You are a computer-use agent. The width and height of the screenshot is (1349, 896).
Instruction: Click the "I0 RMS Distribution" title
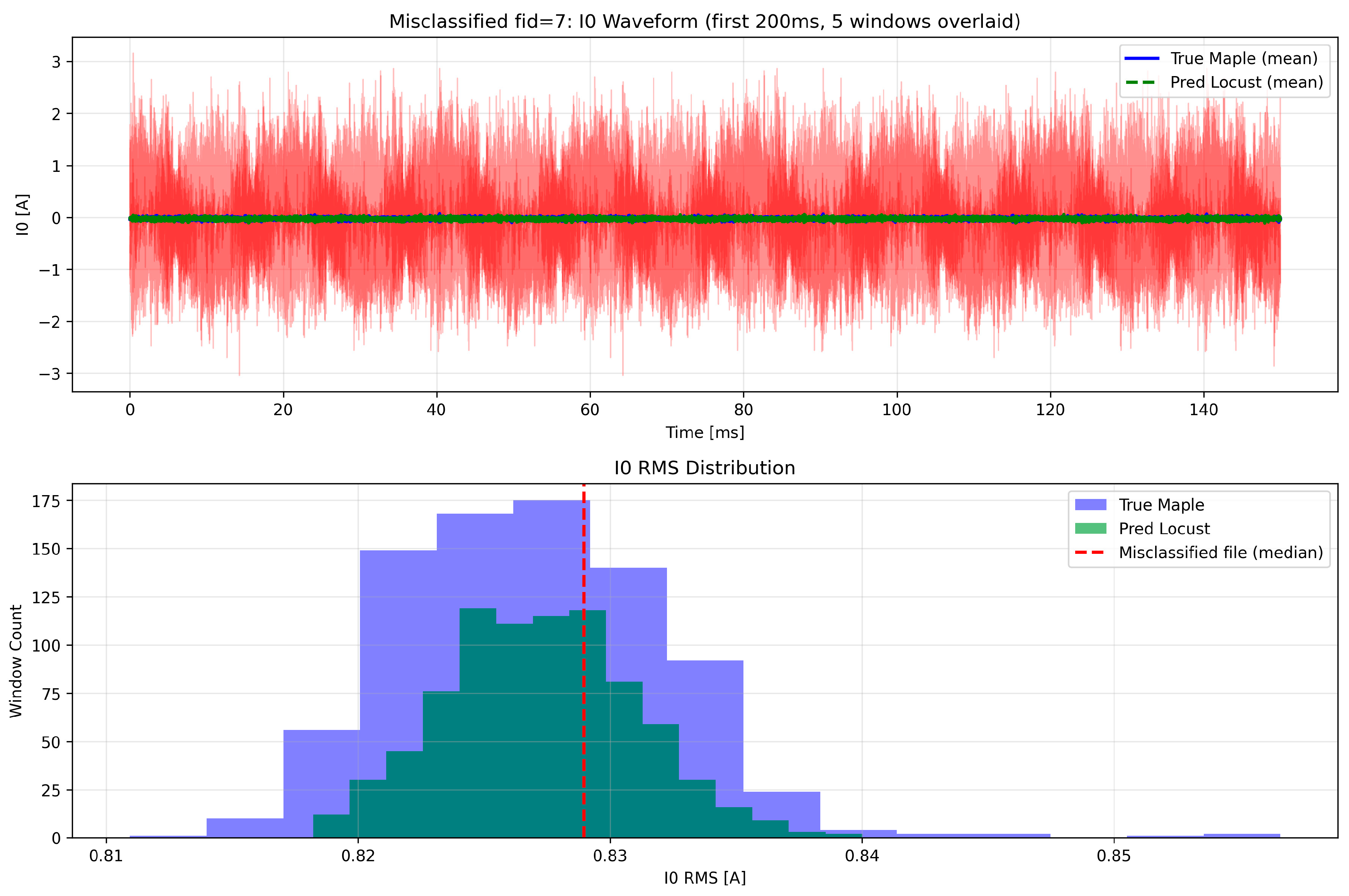tap(704, 468)
